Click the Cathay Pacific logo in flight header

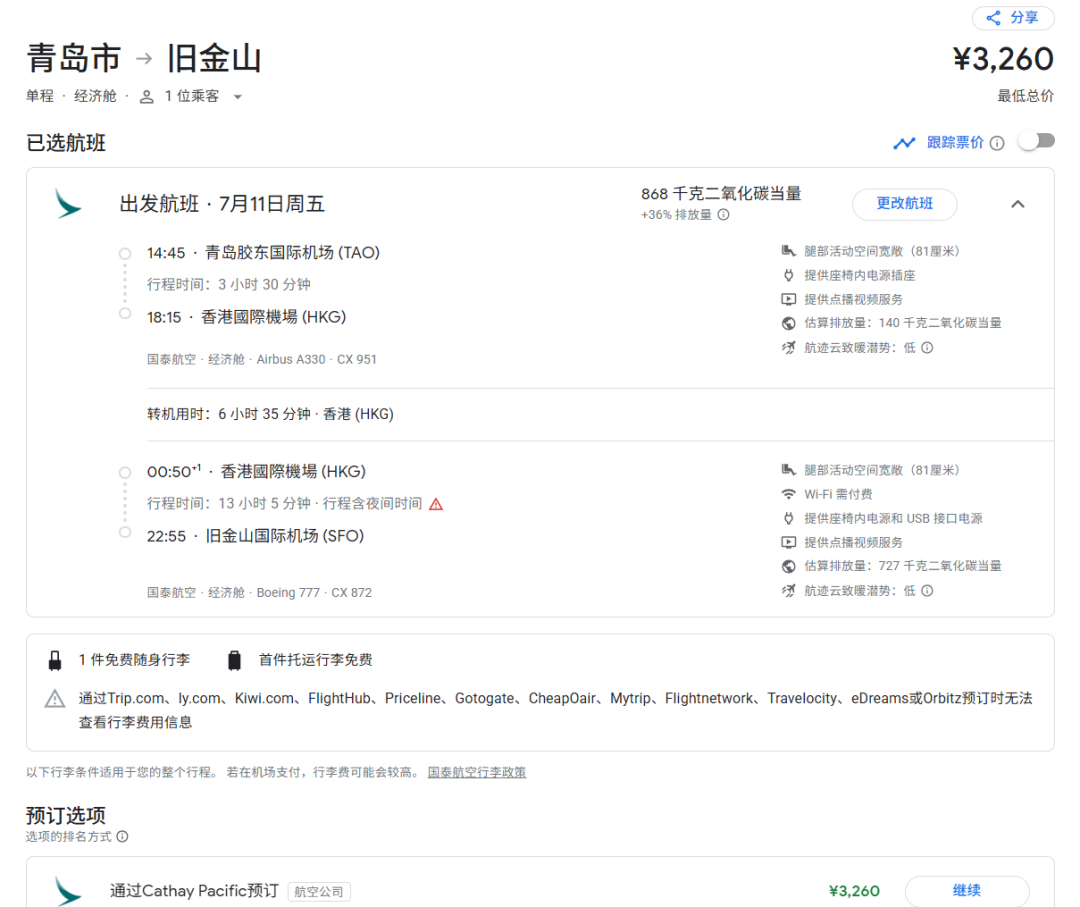69,204
